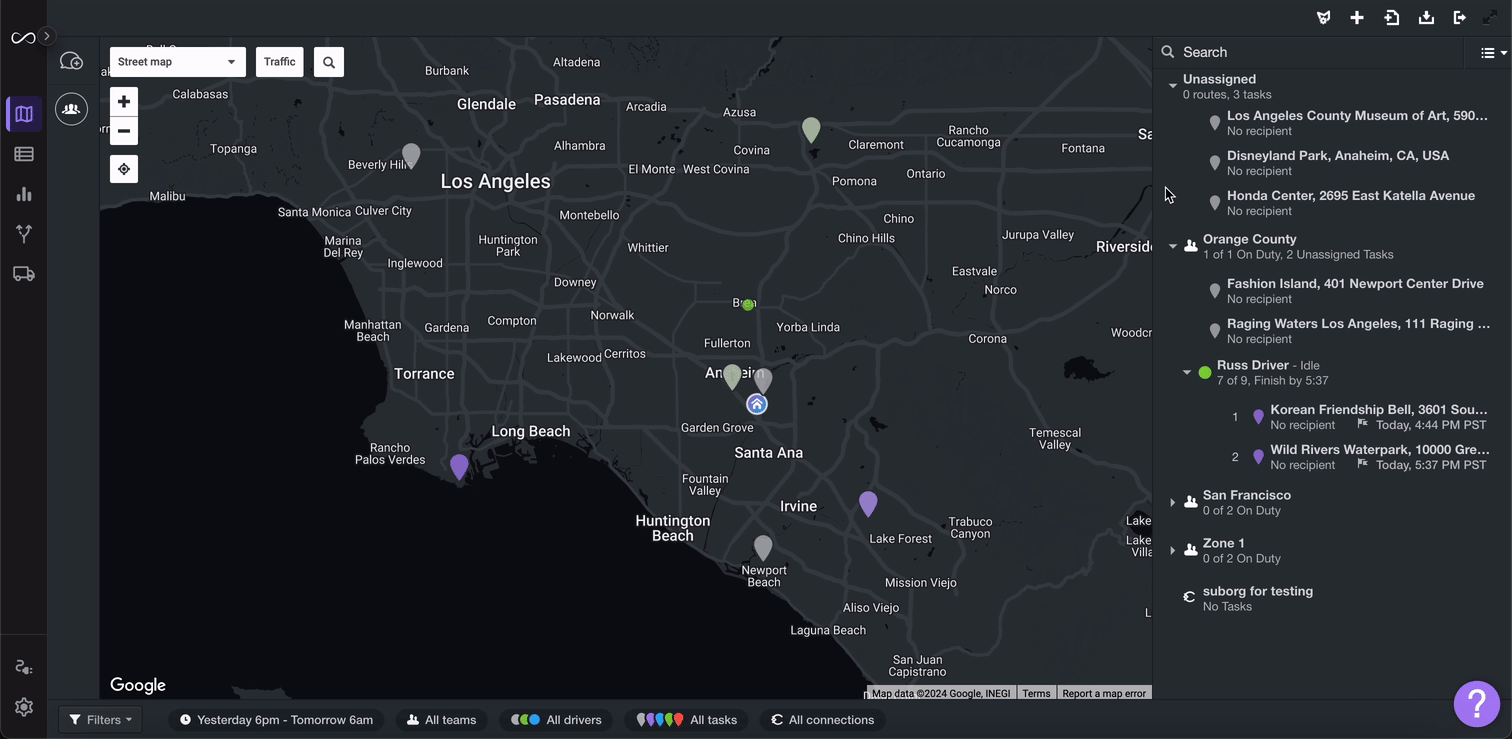Click the purple help question button
The height and width of the screenshot is (739, 1512).
coord(1477,704)
